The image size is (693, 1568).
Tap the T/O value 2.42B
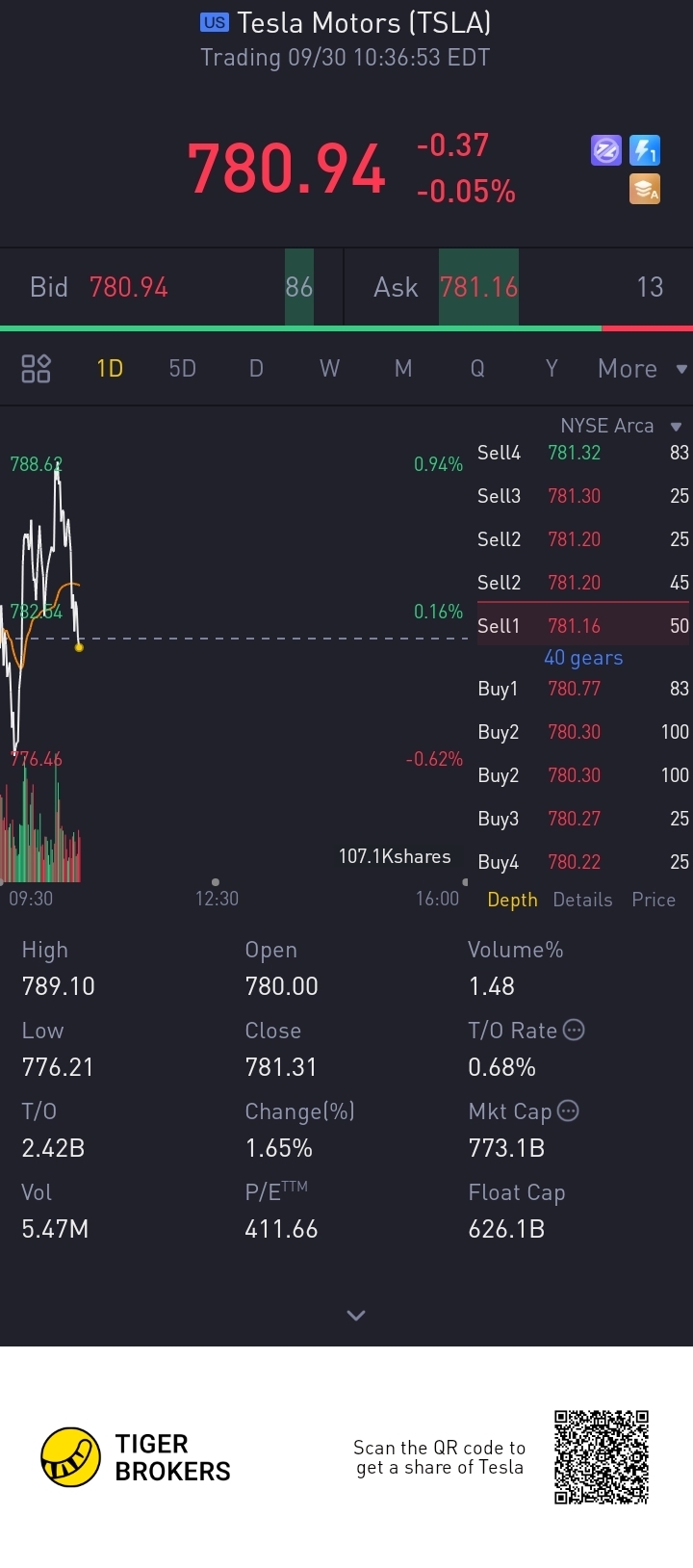pos(53,1148)
